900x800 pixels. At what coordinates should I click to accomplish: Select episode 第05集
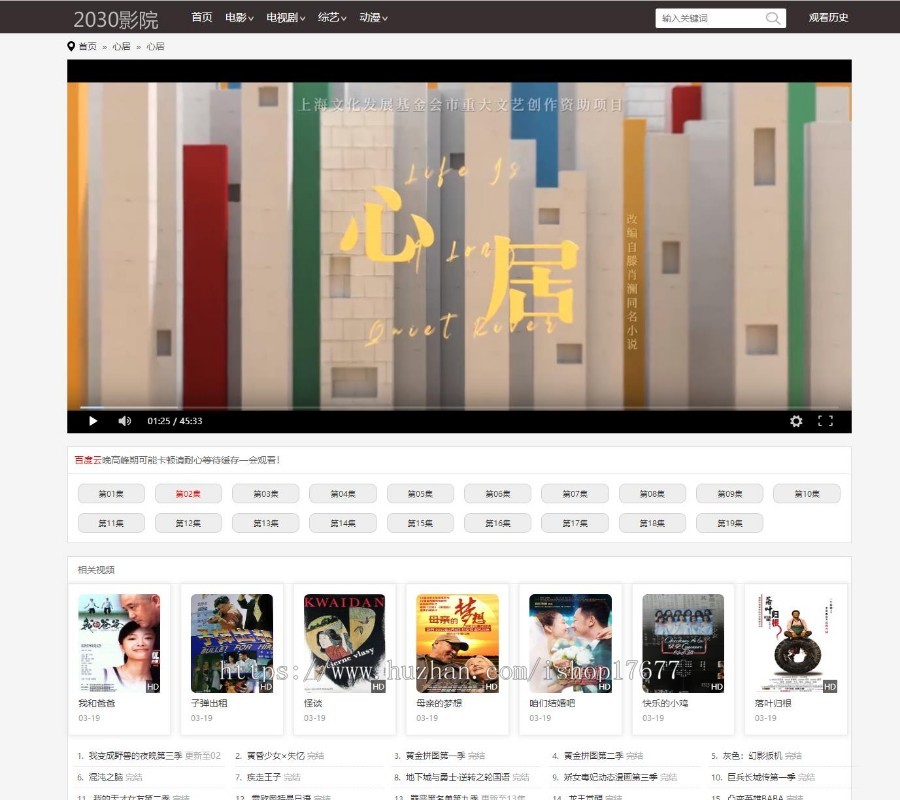tap(420, 494)
